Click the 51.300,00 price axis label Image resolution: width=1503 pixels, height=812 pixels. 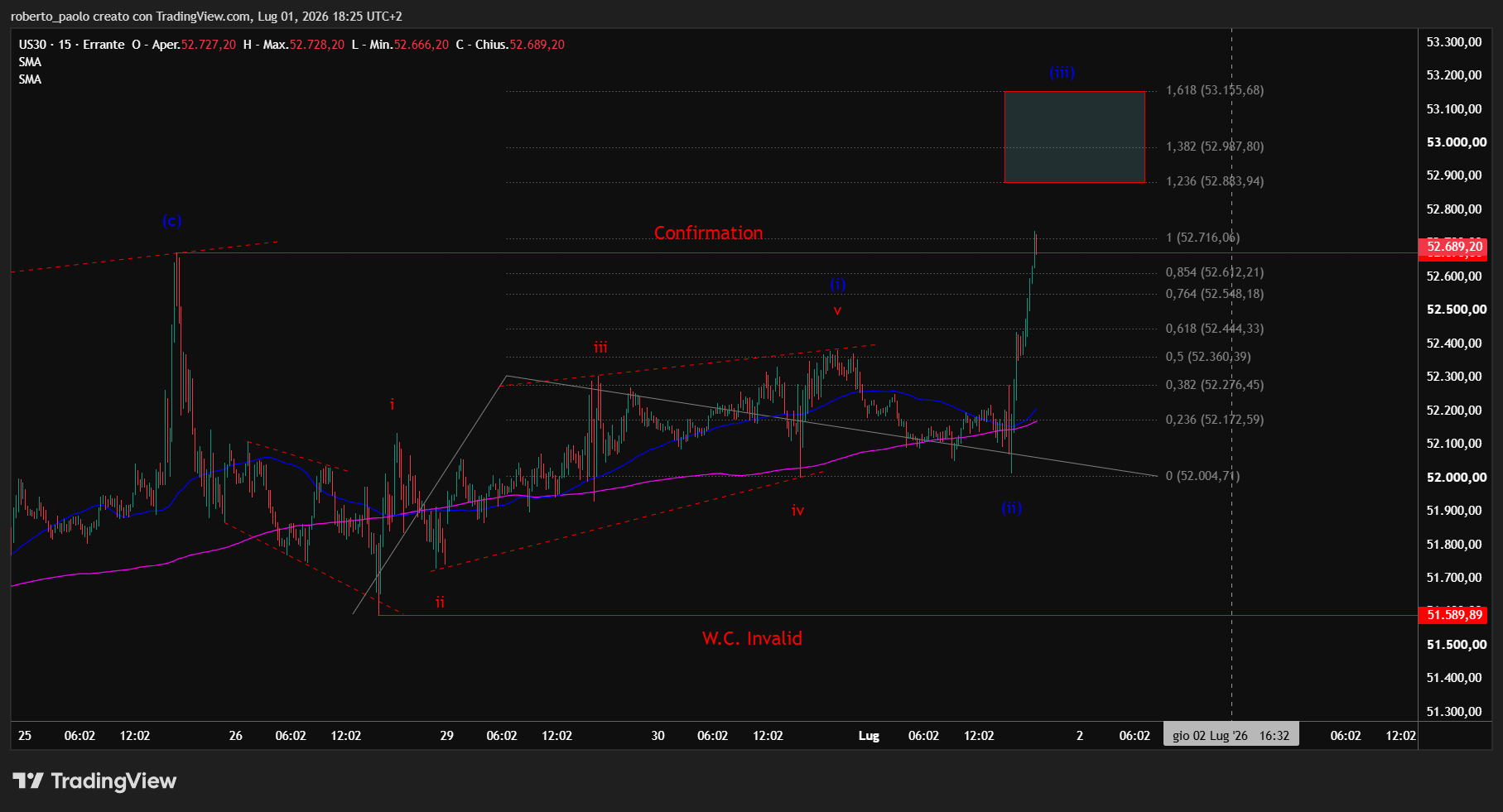click(x=1454, y=712)
